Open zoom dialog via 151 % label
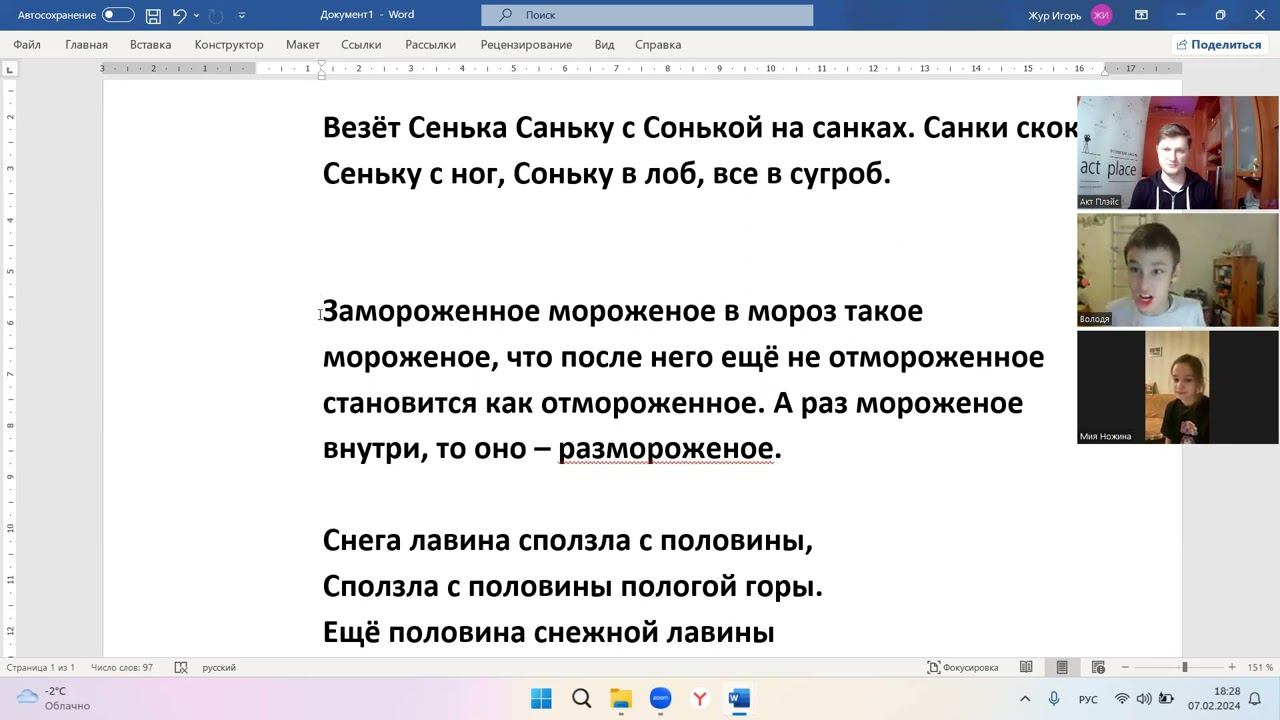 pos(1260,667)
